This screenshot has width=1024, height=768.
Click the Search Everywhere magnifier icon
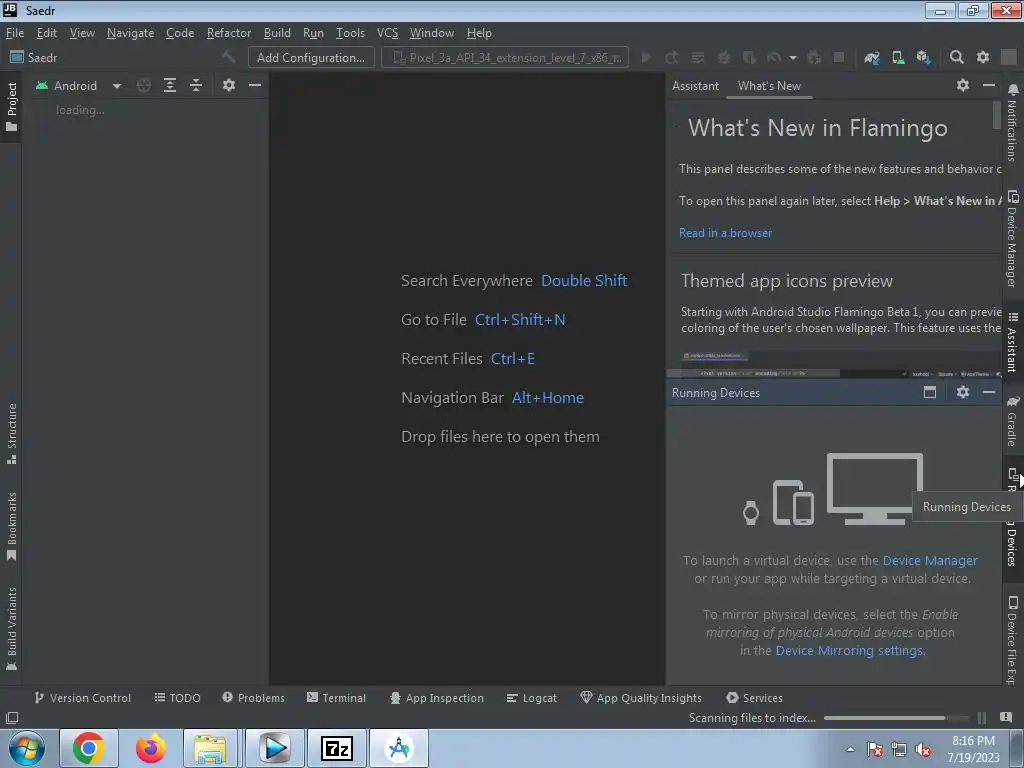point(957,58)
